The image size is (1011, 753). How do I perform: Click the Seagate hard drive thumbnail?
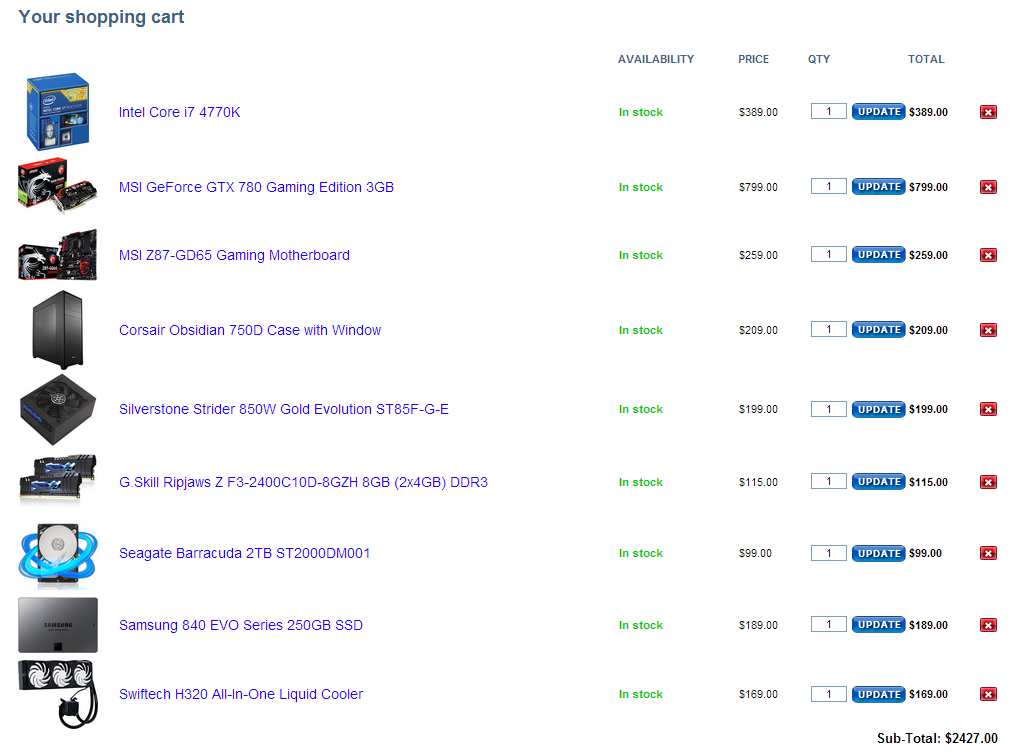[57, 555]
